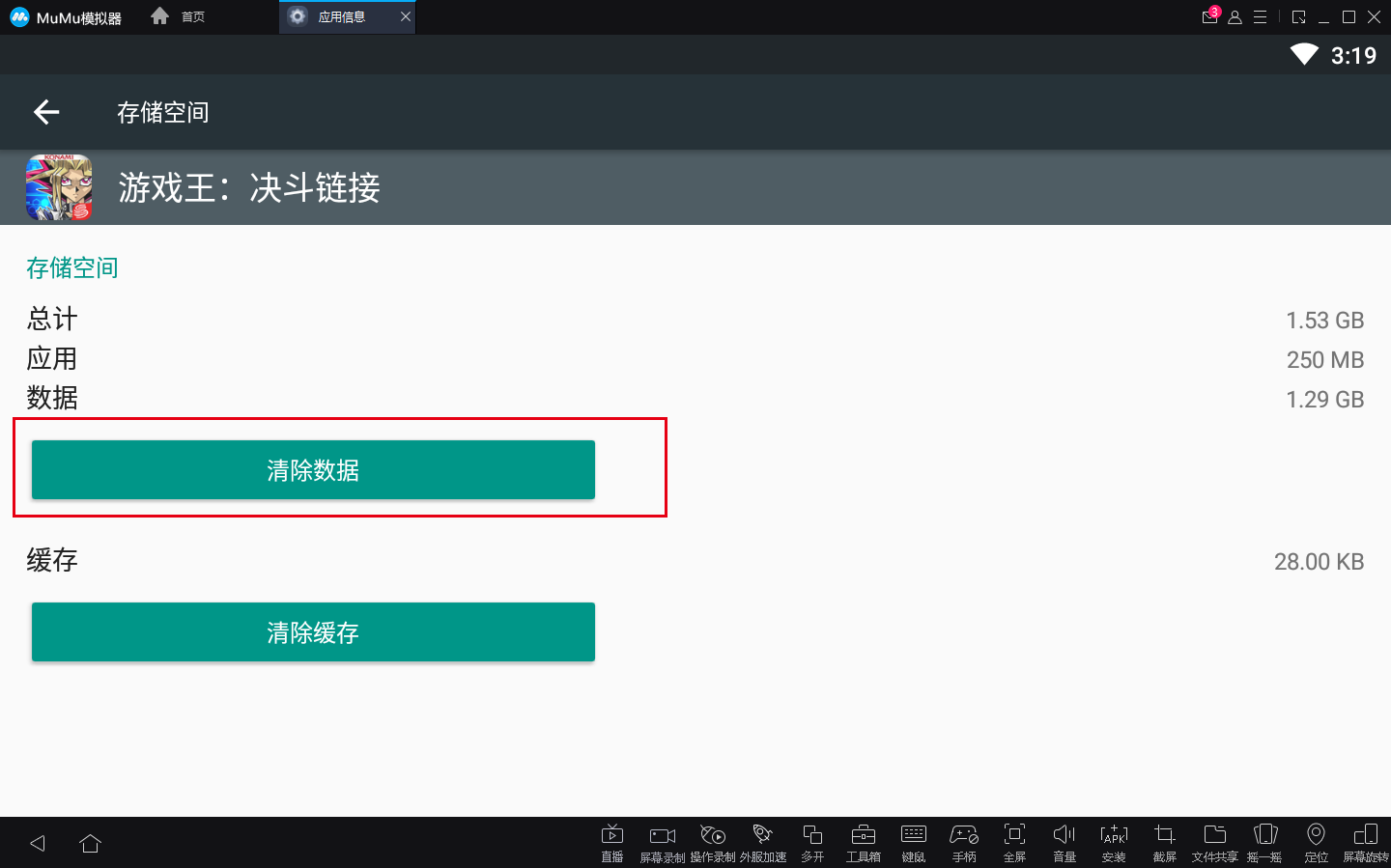Click the 游戏王 app icon thumbnail

[59, 187]
